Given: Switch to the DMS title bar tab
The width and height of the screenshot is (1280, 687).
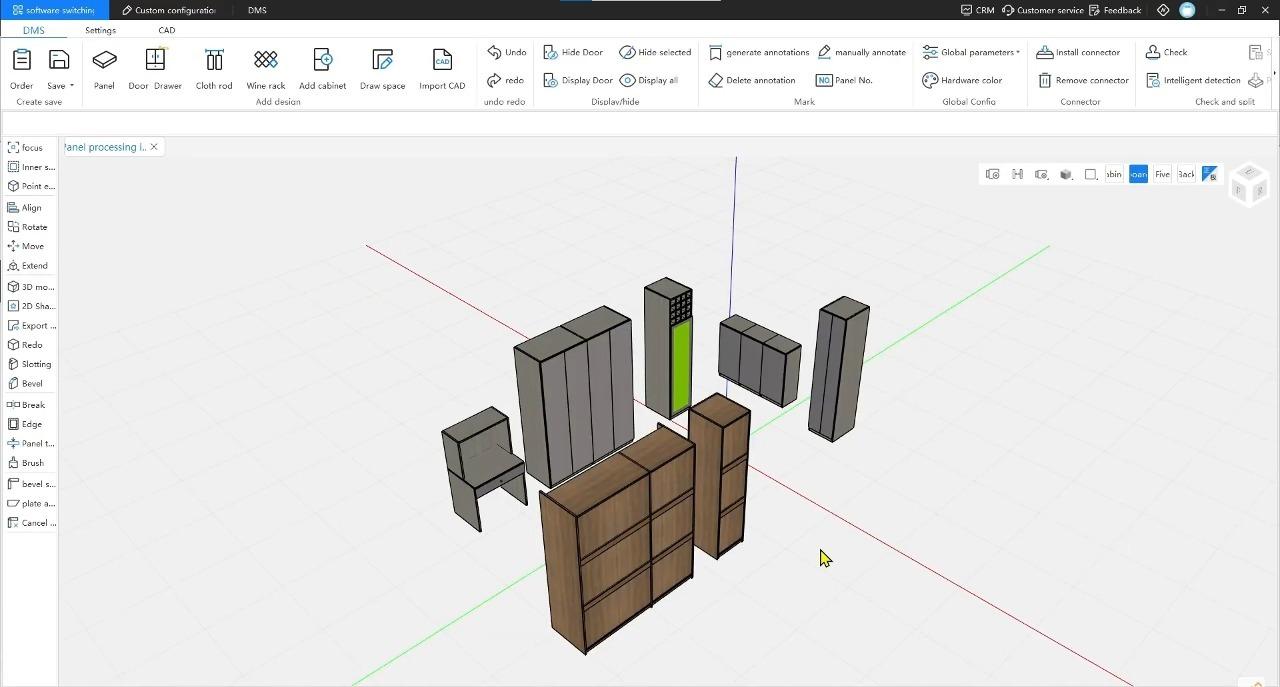Looking at the screenshot, I should click(257, 10).
